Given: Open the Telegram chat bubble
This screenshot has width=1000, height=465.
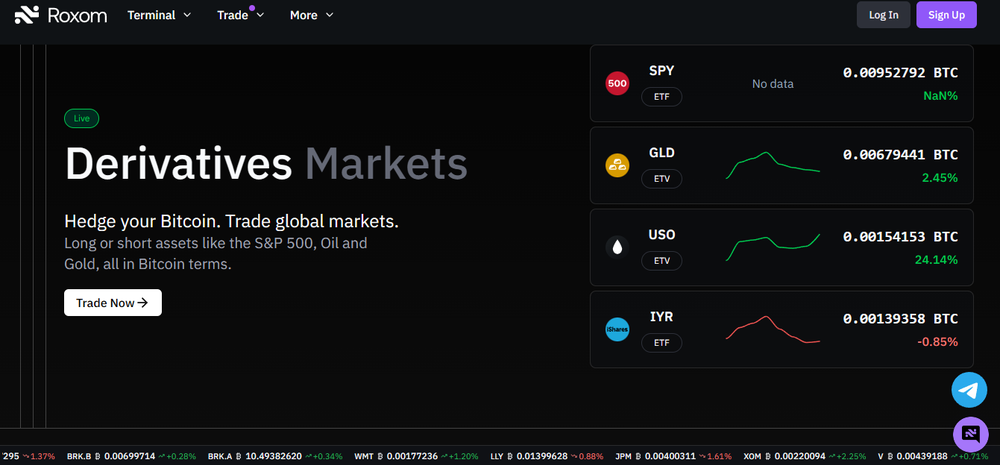Looking at the screenshot, I should click(969, 390).
